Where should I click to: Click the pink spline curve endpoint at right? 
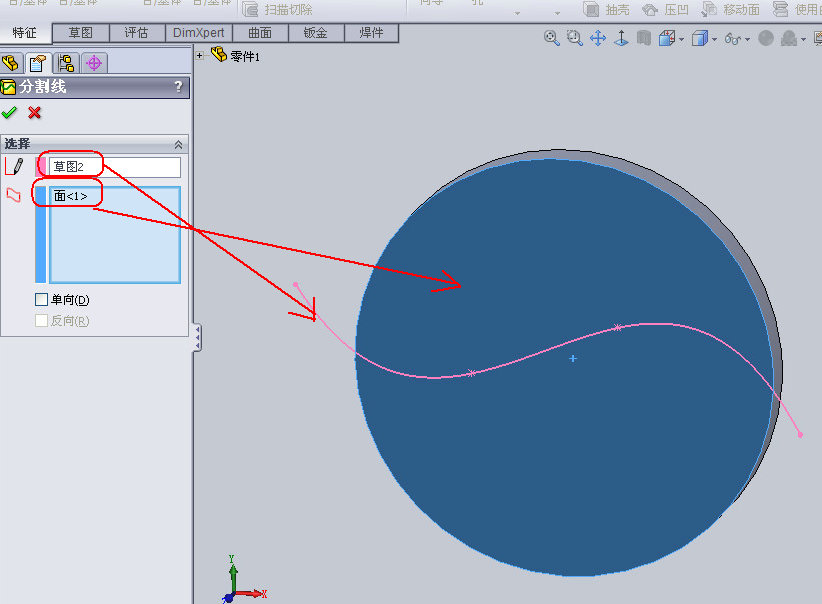pos(800,434)
